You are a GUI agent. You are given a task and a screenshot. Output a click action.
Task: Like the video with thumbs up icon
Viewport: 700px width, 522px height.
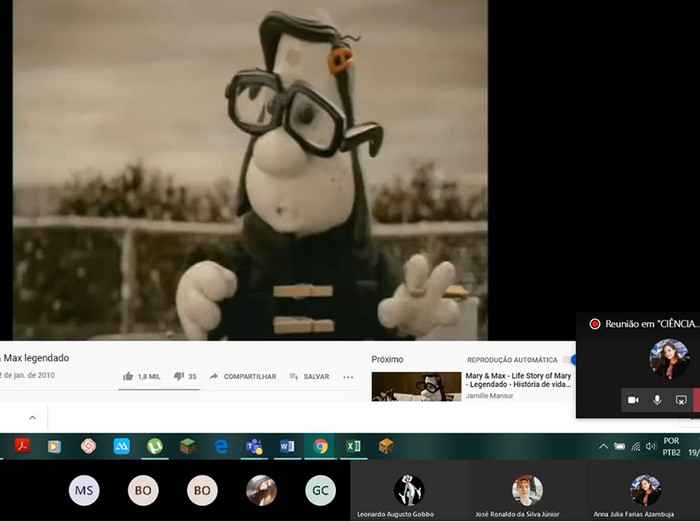(128, 376)
